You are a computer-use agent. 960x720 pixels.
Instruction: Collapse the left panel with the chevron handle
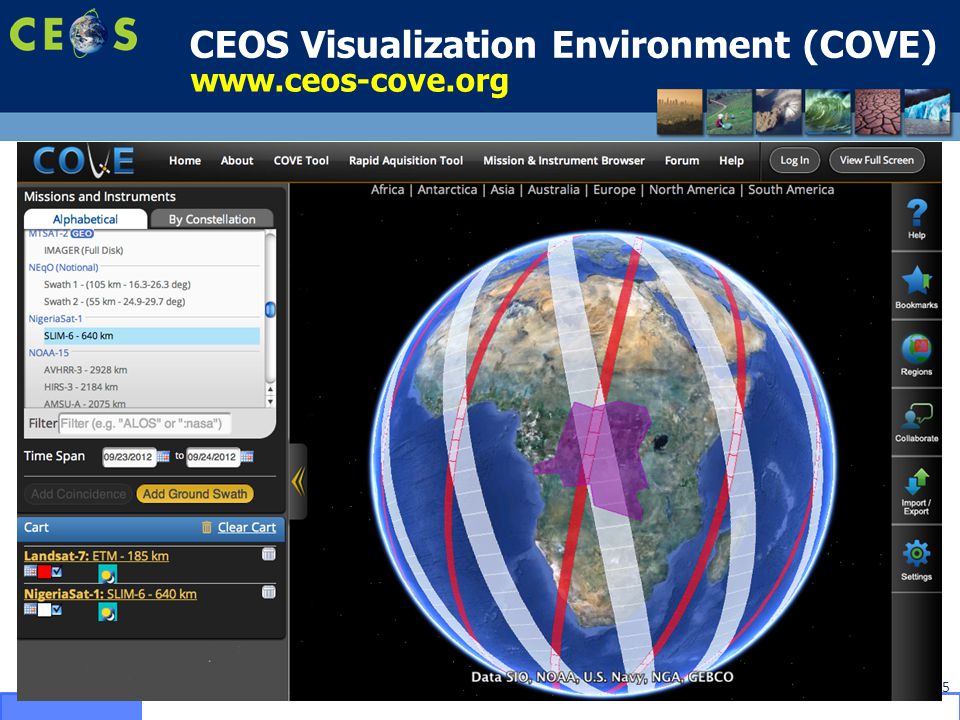tap(298, 481)
